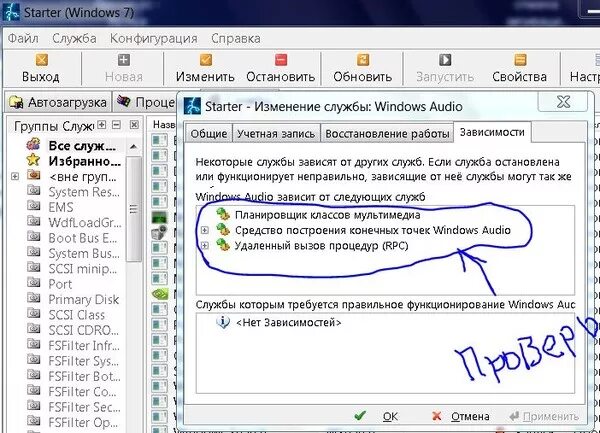Open the Конфигурация menu
This screenshot has width=600, height=433.
[154, 38]
